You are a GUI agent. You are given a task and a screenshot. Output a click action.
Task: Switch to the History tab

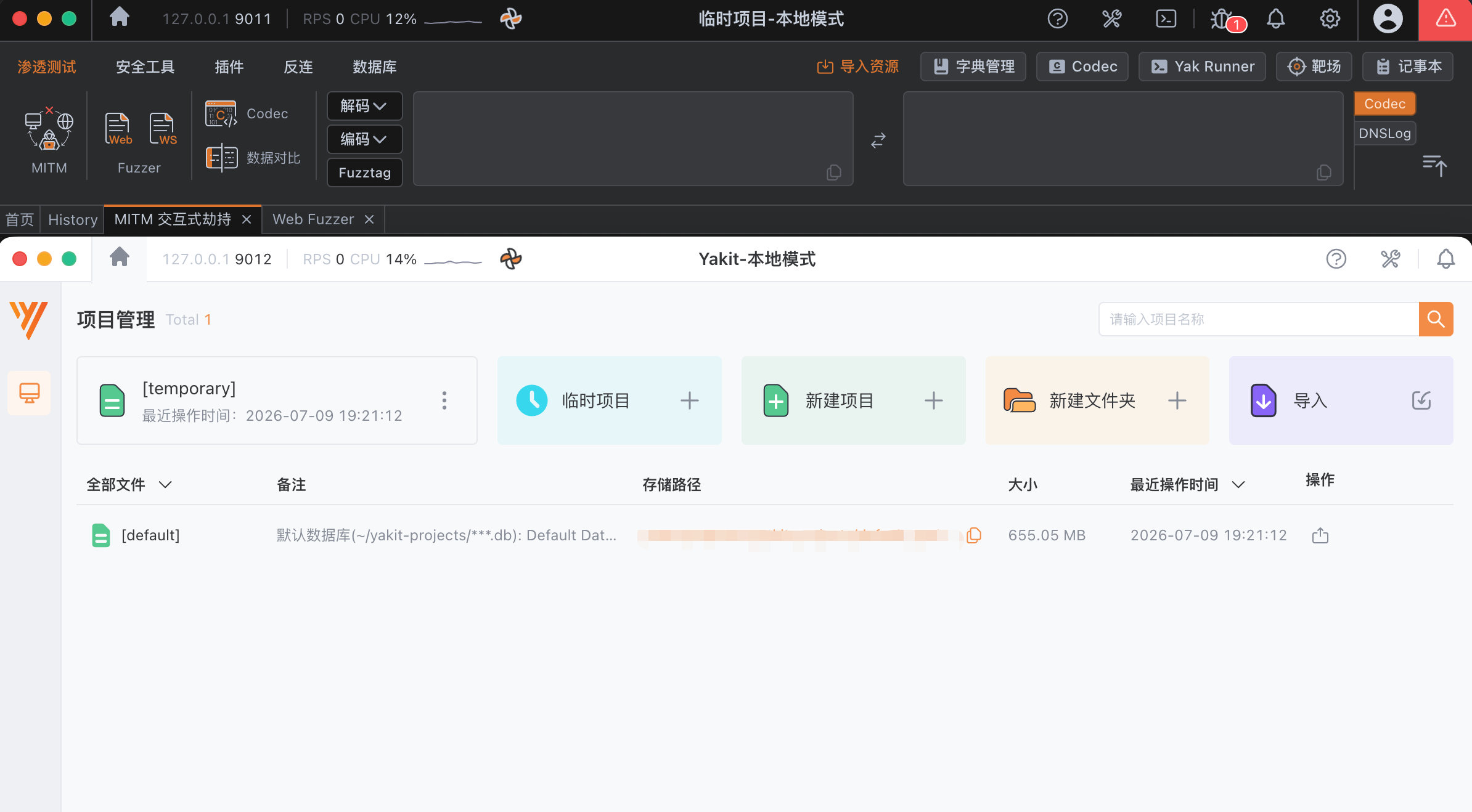point(73,219)
